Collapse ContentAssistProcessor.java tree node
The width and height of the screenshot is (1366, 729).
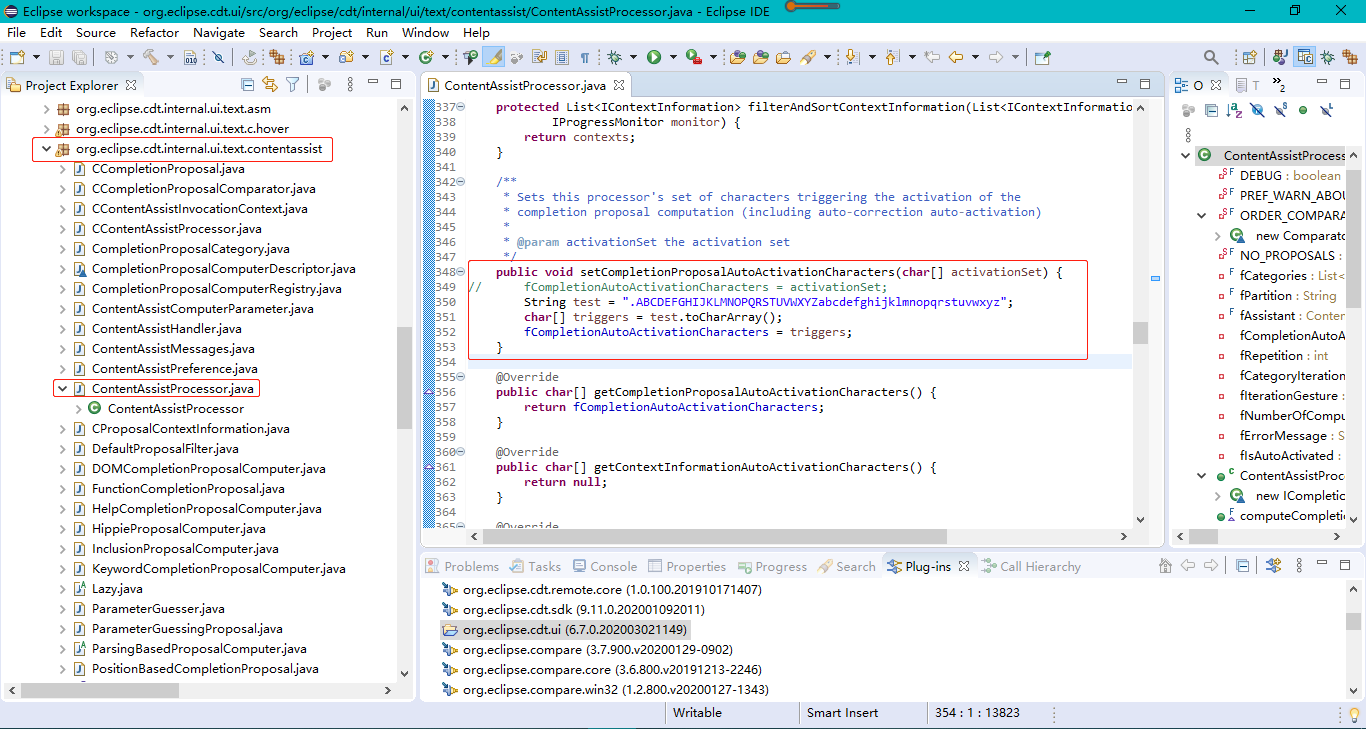[62, 389]
